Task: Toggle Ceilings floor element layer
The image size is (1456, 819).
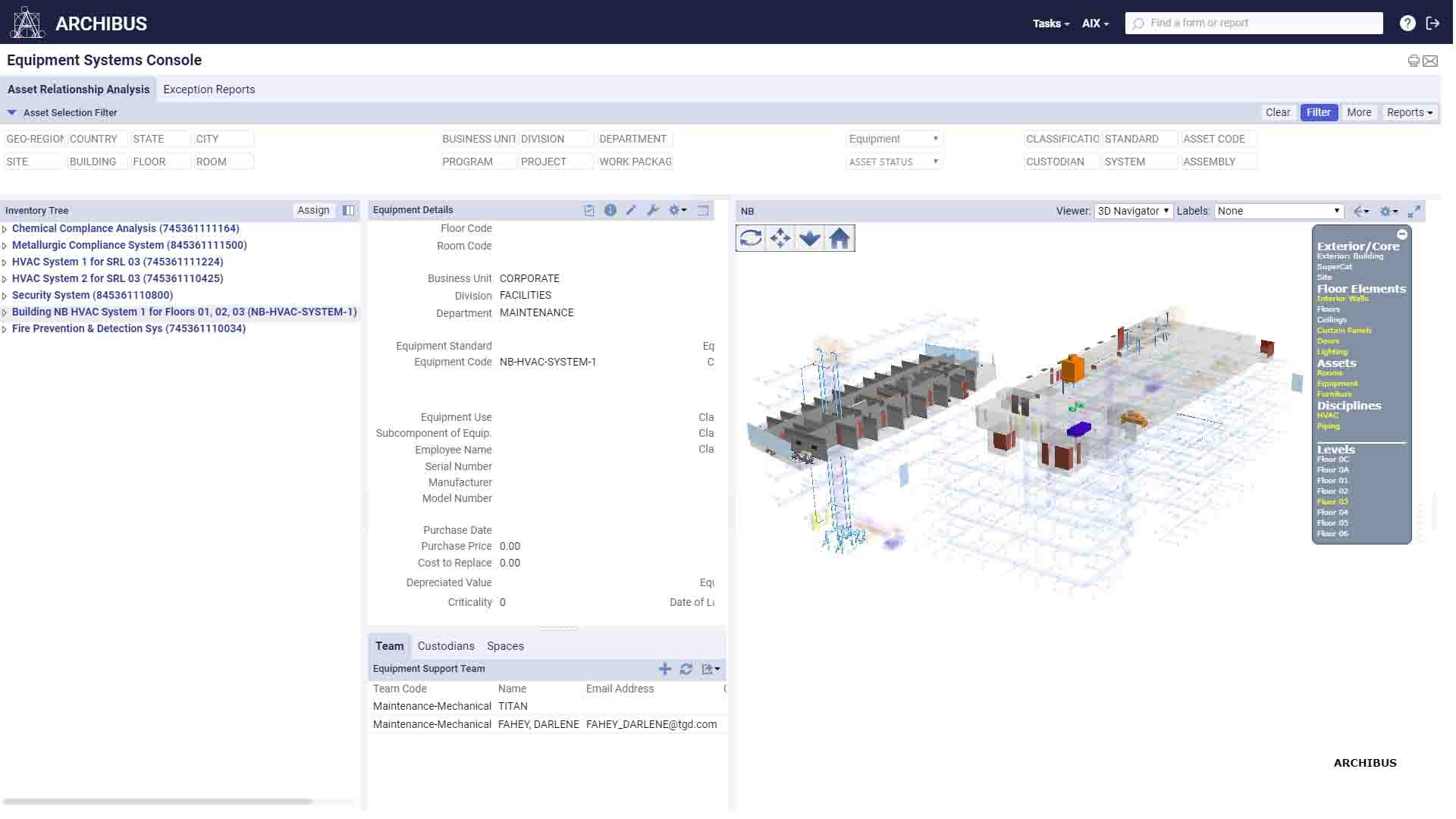Action: pos(1332,320)
